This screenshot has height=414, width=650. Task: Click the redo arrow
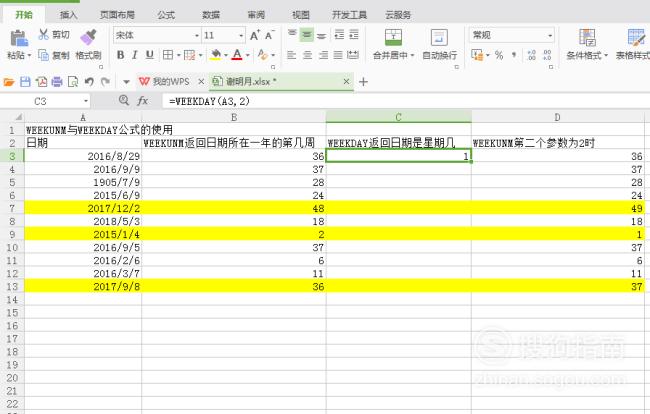pos(106,82)
